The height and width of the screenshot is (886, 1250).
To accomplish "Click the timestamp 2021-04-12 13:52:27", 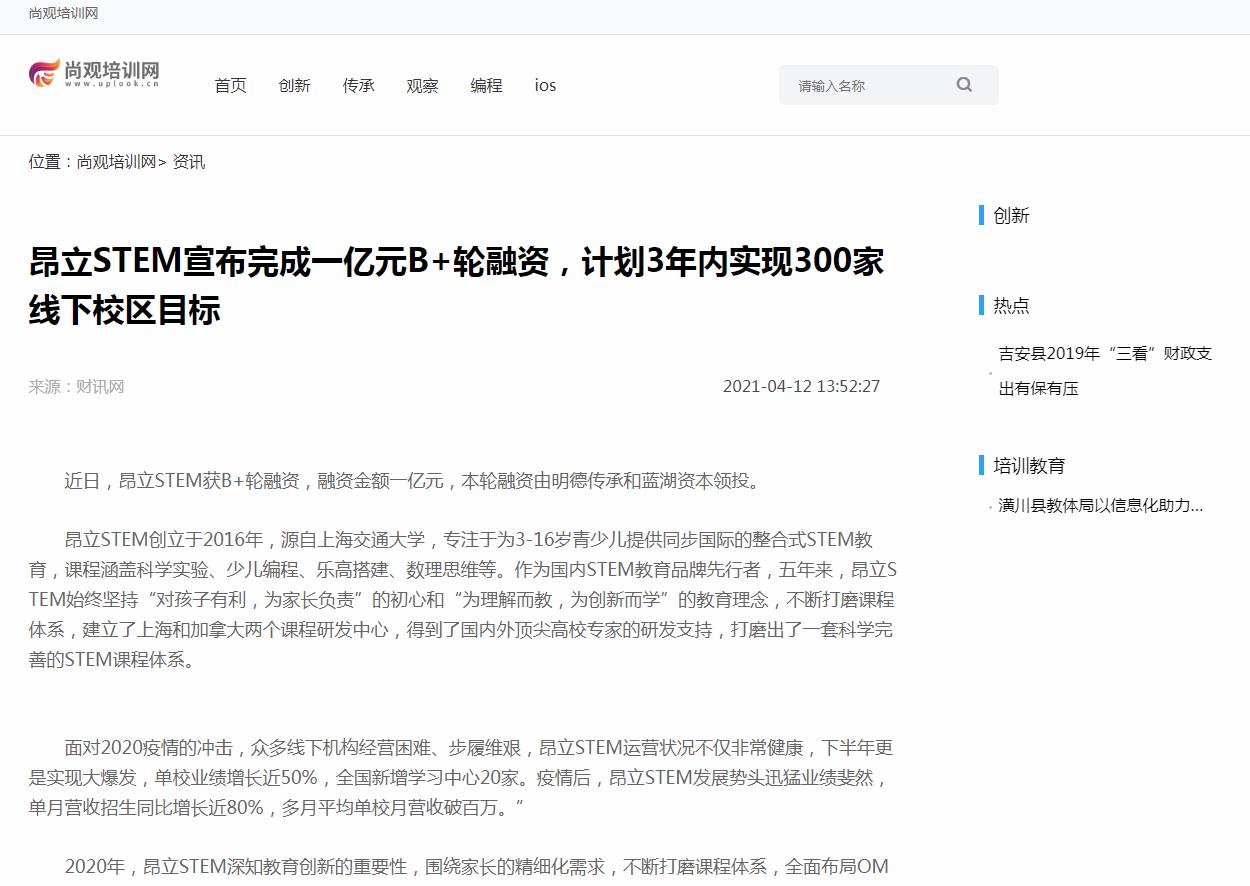I will pos(801,387).
